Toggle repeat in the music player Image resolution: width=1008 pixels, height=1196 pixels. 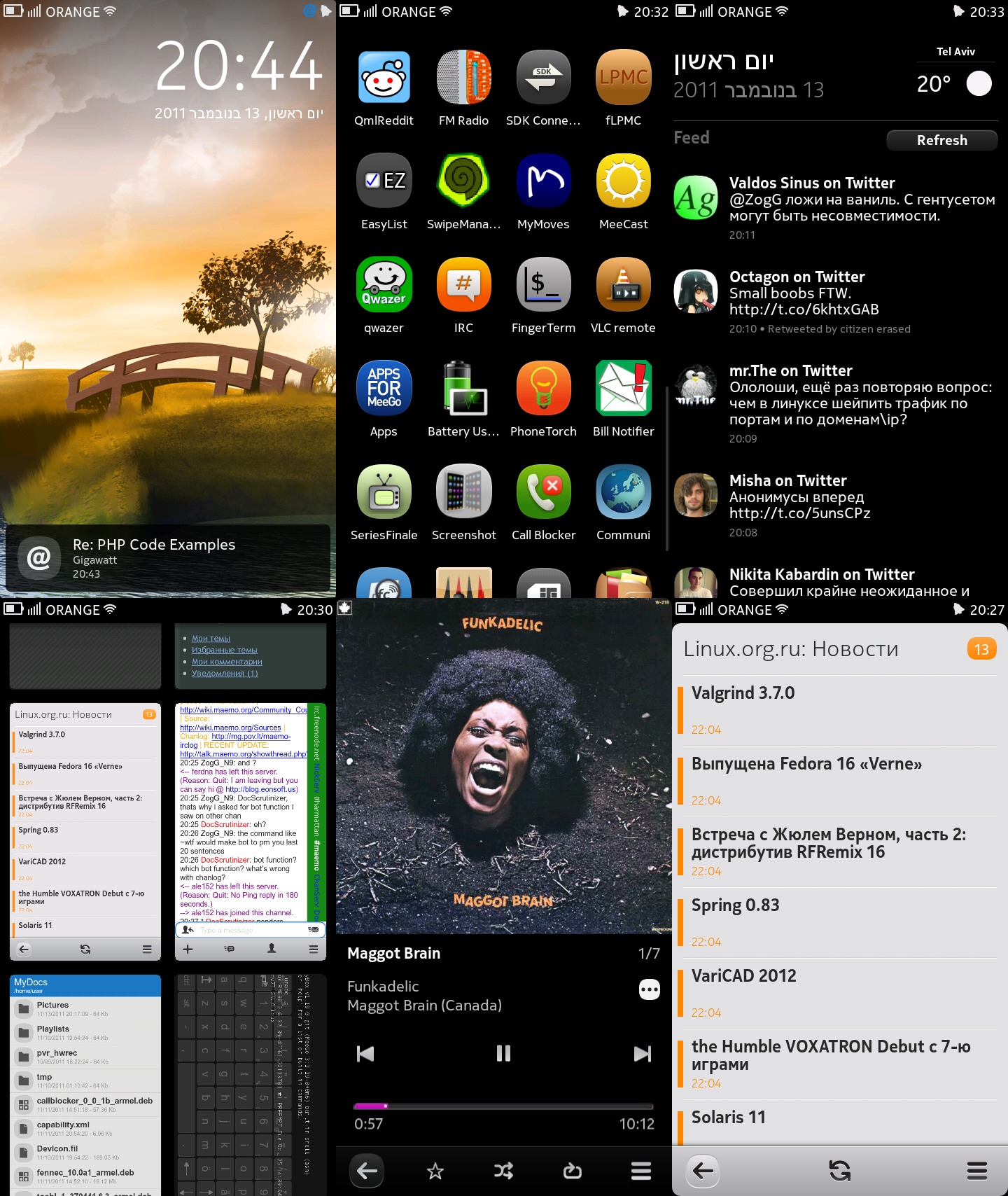tap(572, 1170)
